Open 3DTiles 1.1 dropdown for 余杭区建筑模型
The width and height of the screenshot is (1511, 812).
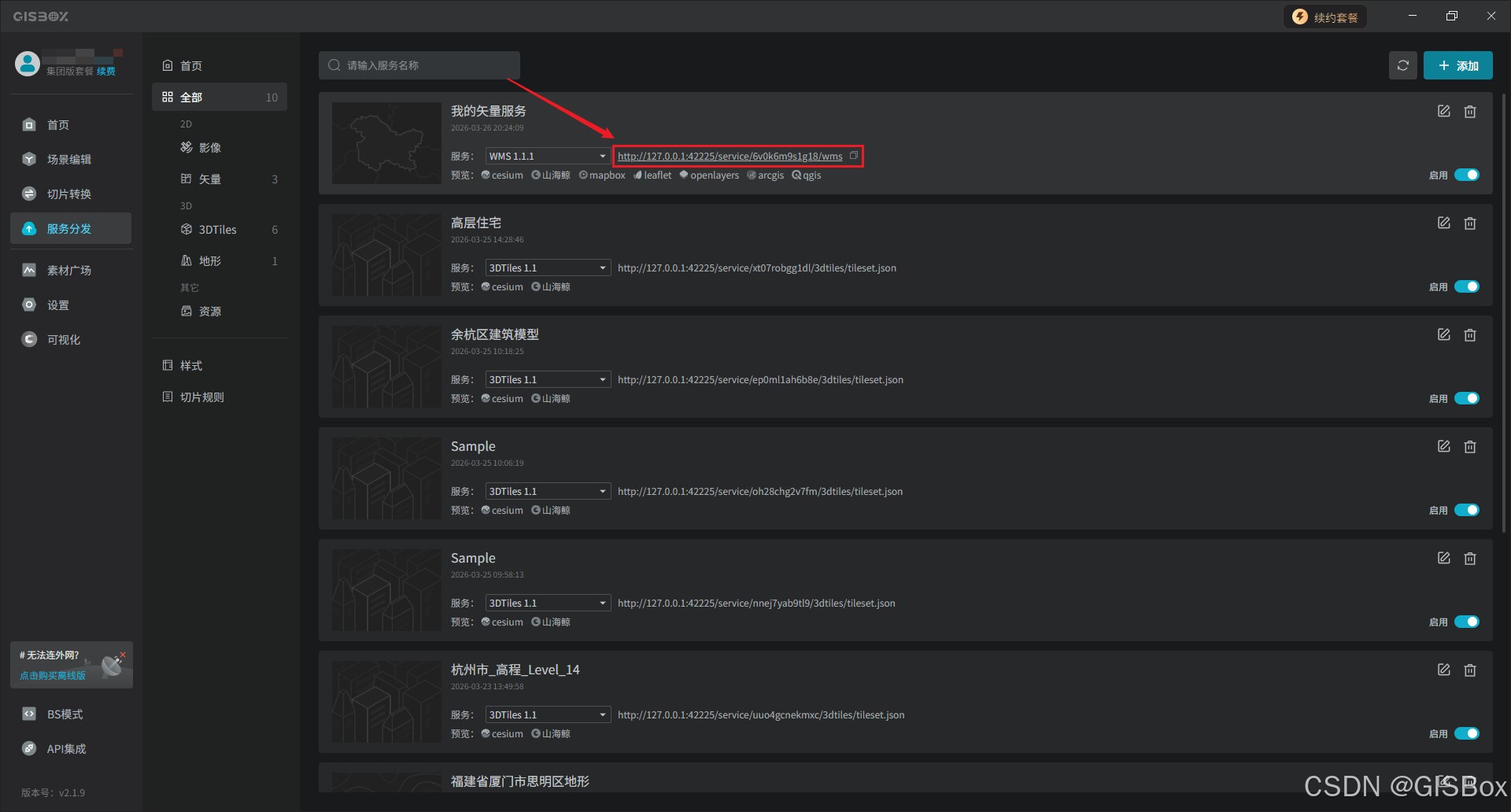[548, 379]
